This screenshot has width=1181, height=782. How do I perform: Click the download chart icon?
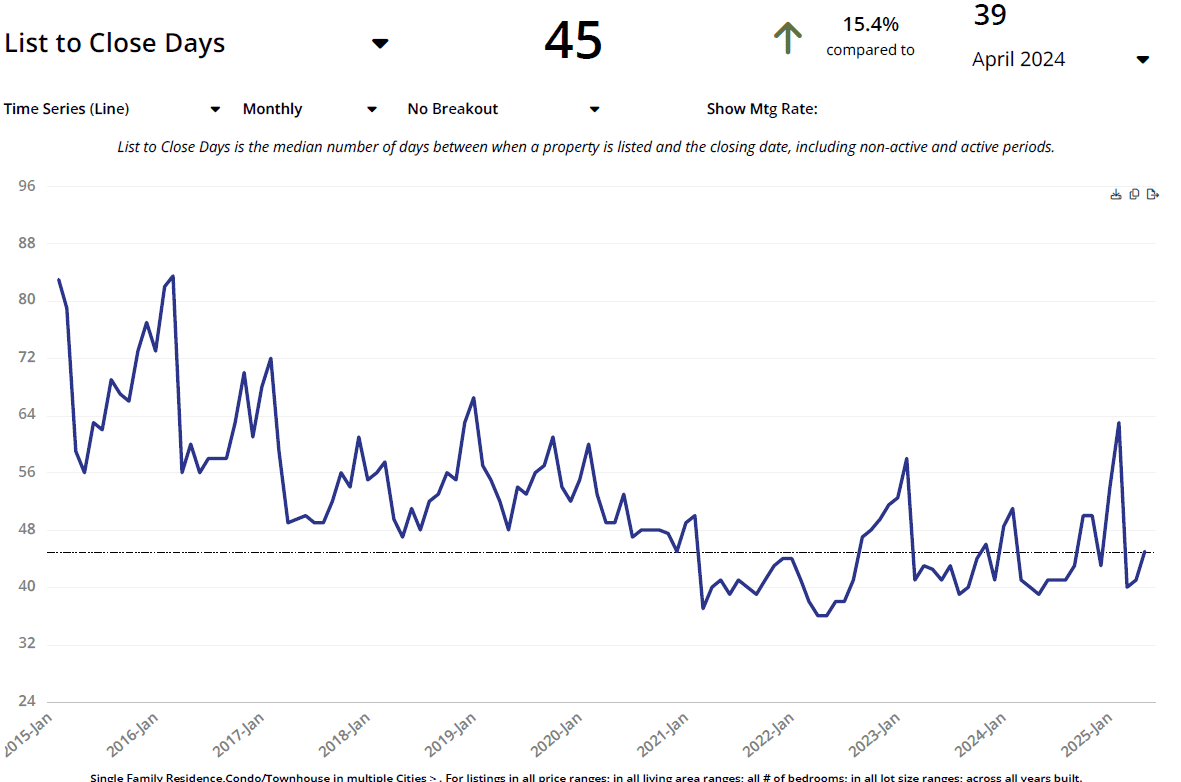pyautogui.click(x=1116, y=194)
